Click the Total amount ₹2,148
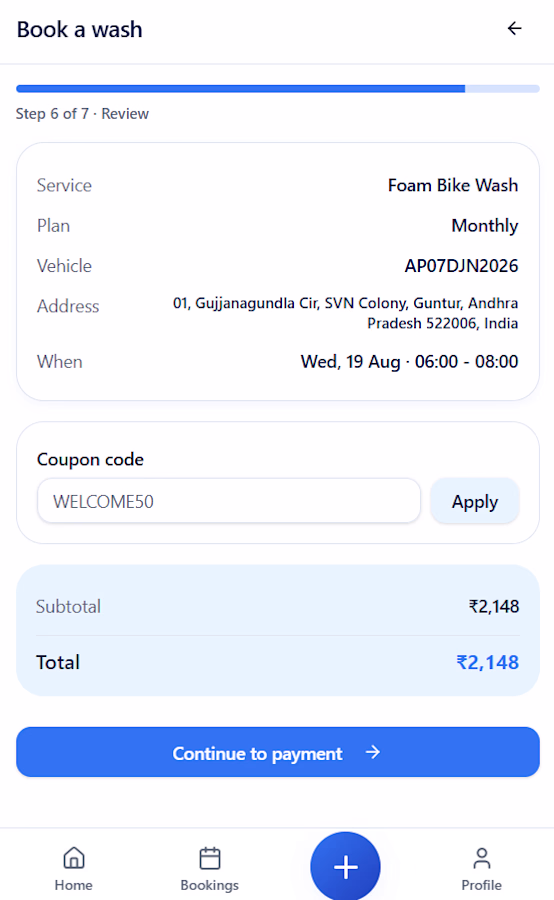The width and height of the screenshot is (554, 900). [x=487, y=662]
